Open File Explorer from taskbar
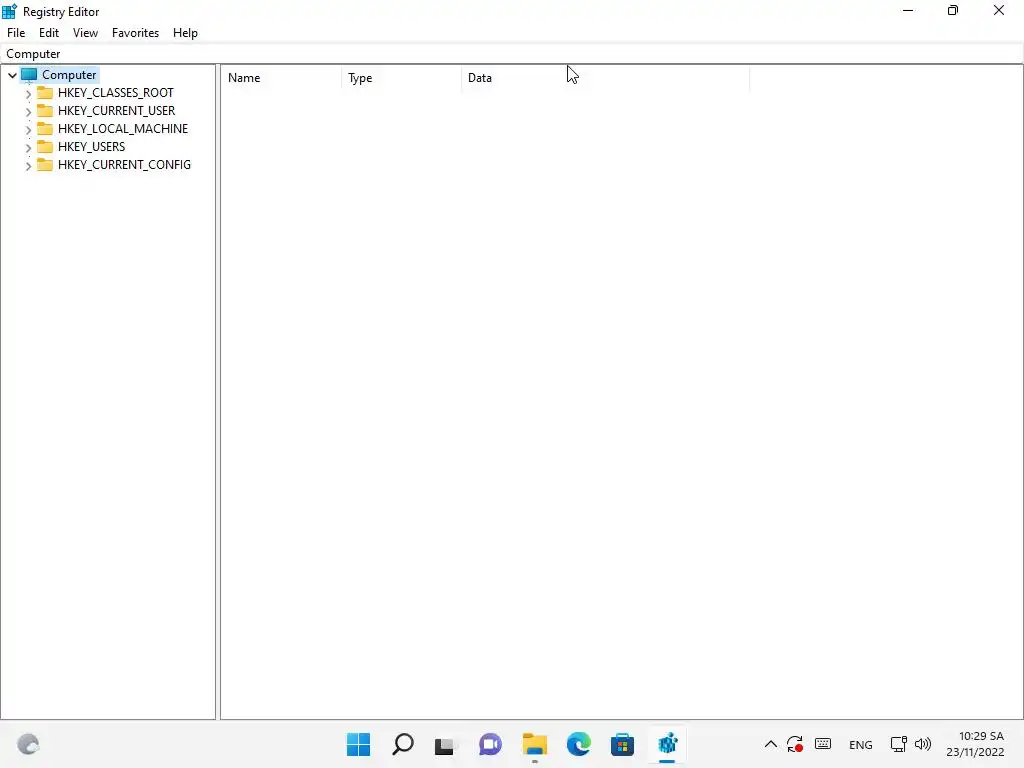The image size is (1024, 768). coord(534,744)
